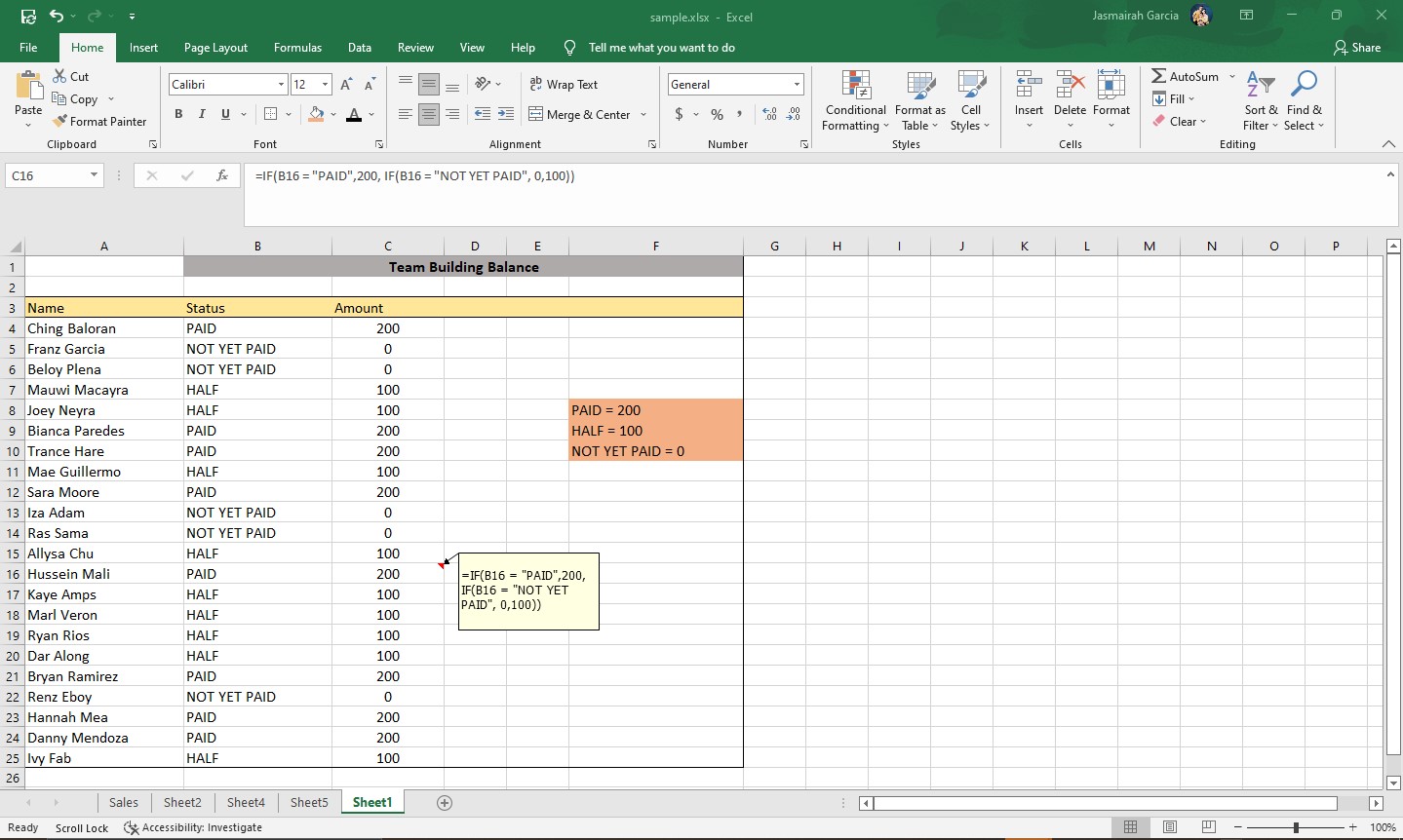Toggle Bold formatting
The width and height of the screenshot is (1403, 840).
(x=178, y=114)
